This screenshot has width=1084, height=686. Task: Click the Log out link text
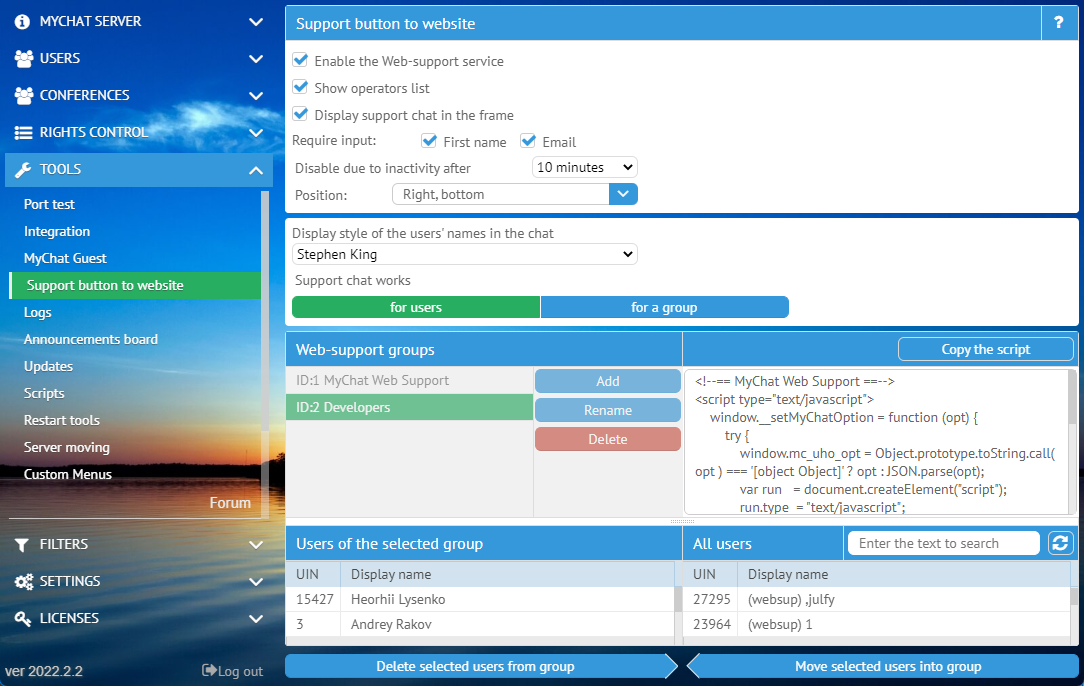pyautogui.click(x=241, y=671)
